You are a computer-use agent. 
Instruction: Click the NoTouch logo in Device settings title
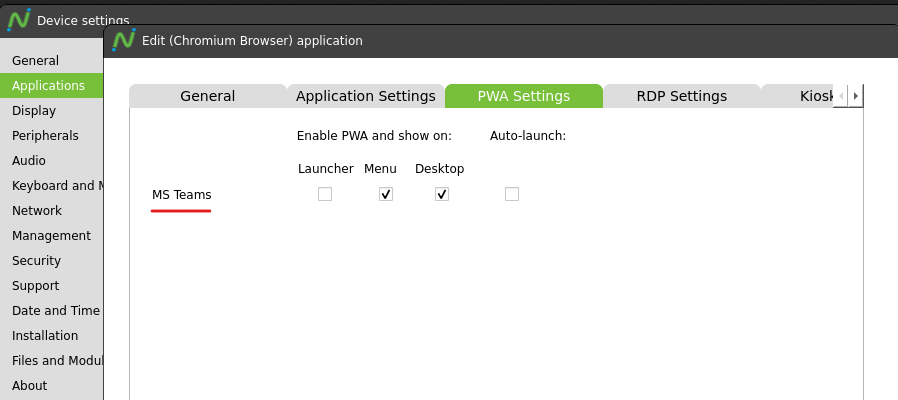[18, 19]
